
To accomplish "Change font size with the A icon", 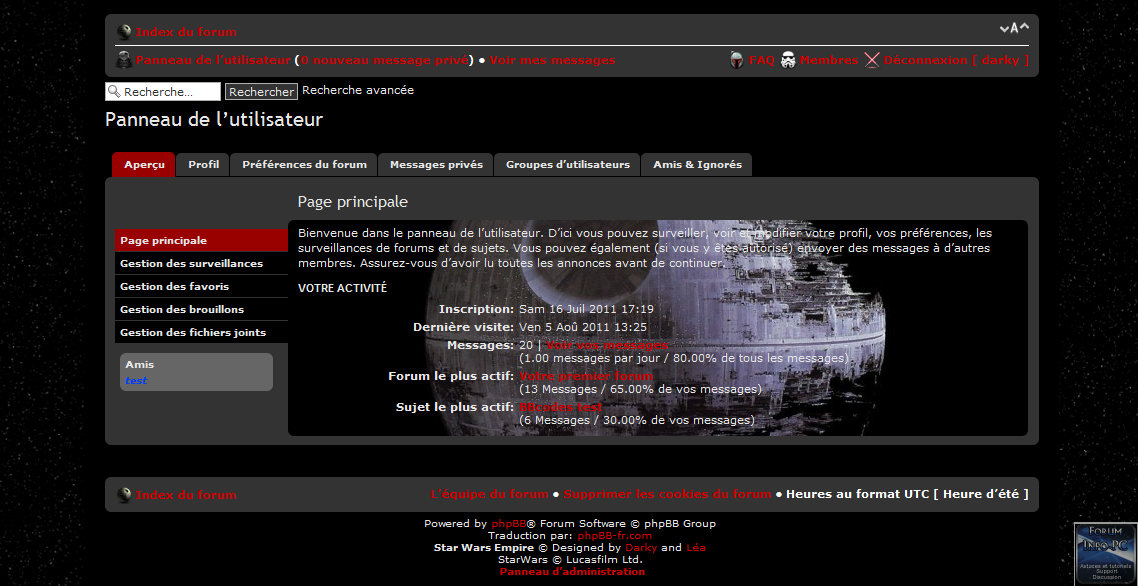I will point(1014,28).
